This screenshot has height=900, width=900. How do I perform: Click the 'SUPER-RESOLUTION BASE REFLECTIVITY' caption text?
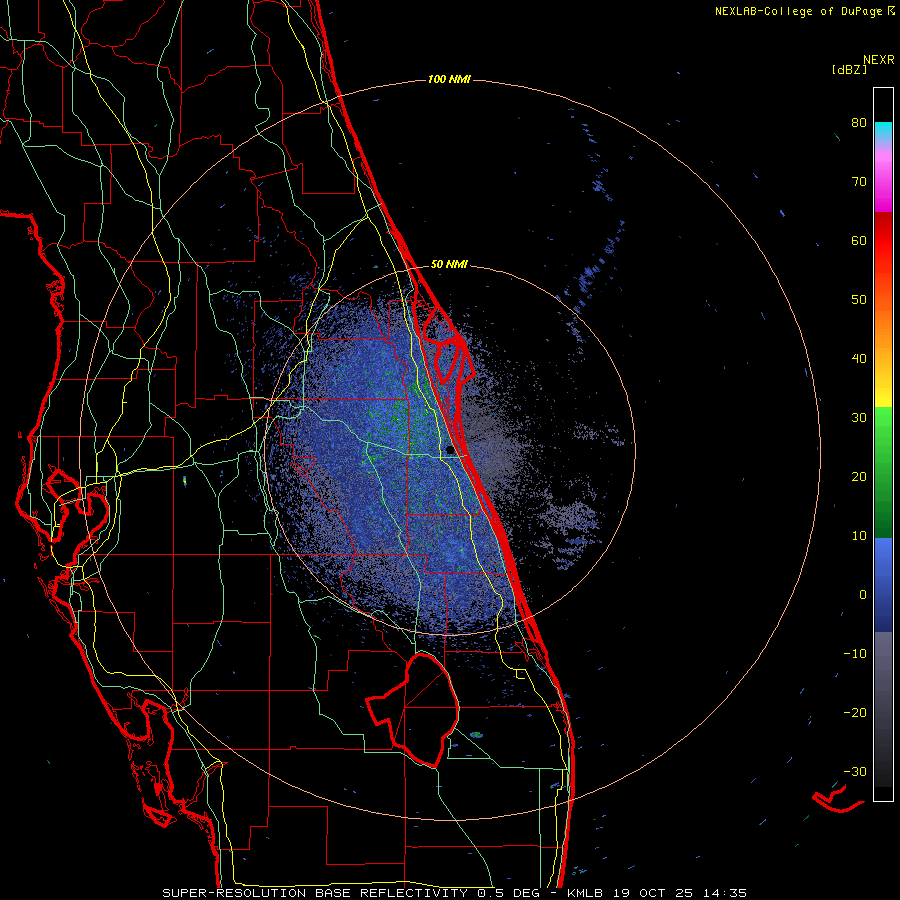(315, 893)
